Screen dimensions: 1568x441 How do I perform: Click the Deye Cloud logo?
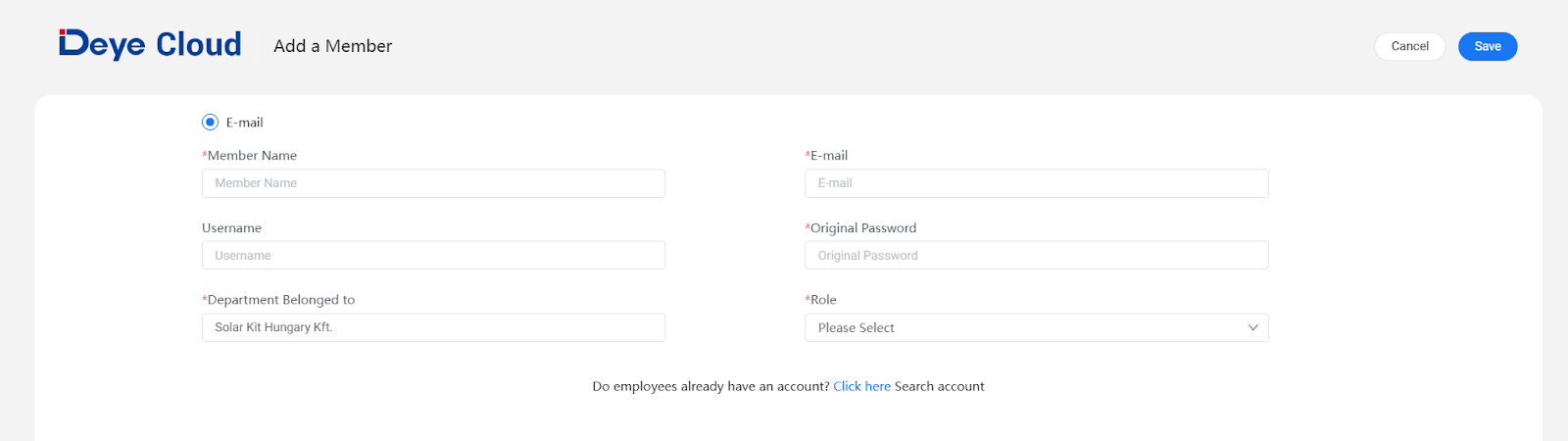[150, 45]
